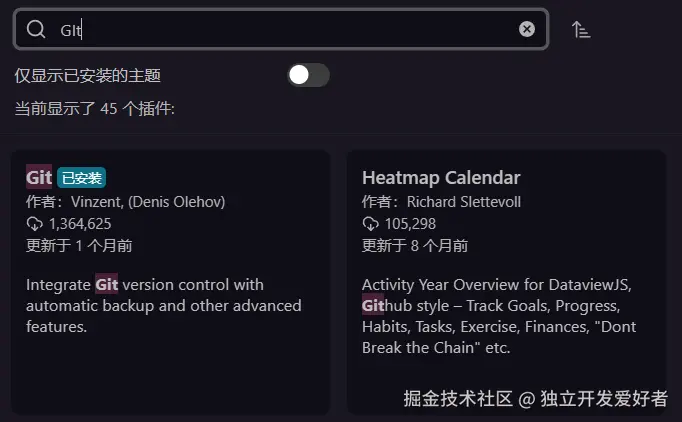Click the 当前显示了 45 个插件 count text

tap(95, 108)
